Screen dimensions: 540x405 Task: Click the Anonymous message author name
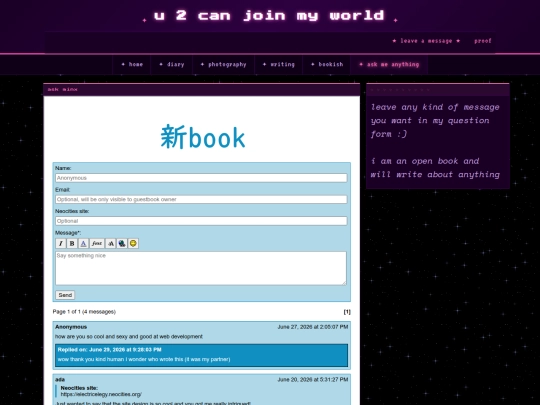[71, 327]
